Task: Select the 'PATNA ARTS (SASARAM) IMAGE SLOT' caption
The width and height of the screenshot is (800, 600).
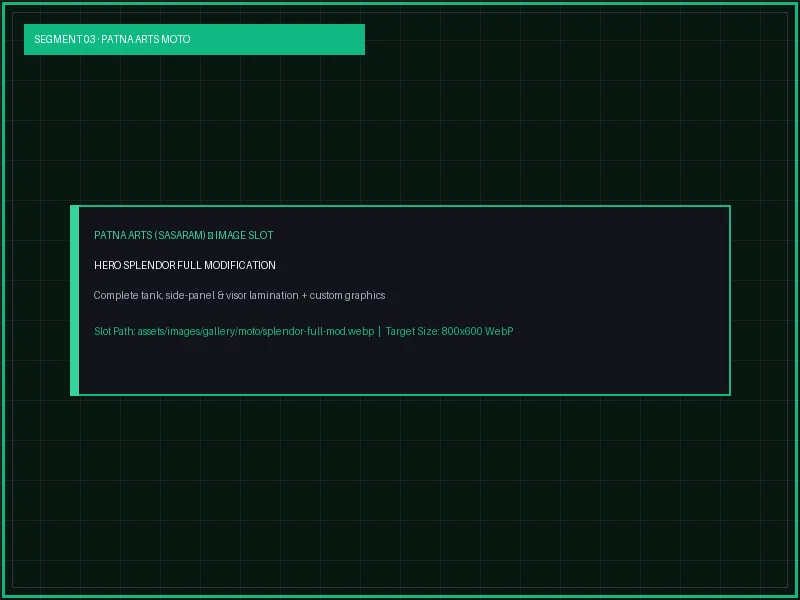Action: [x=184, y=235]
